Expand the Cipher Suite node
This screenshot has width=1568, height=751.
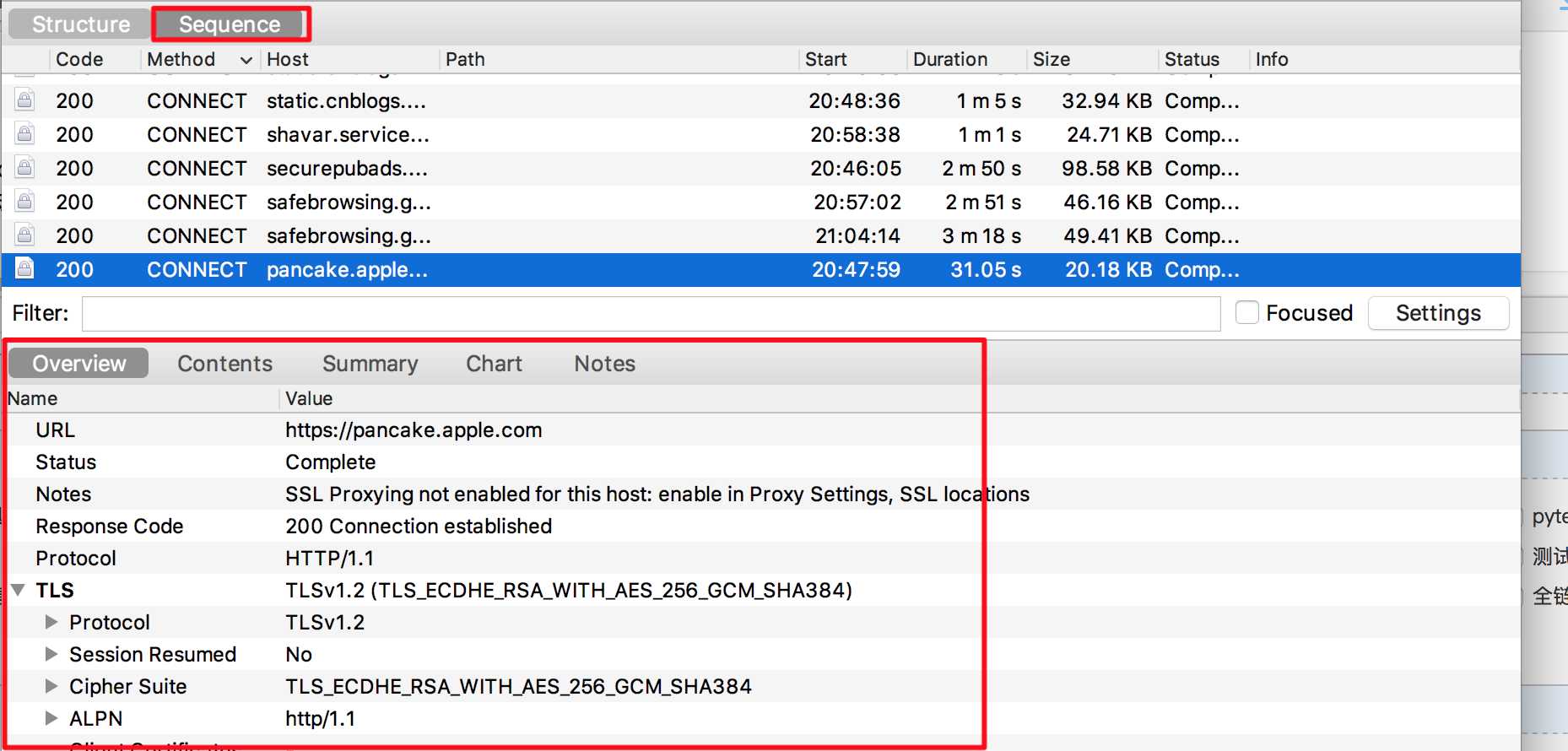tap(51, 686)
